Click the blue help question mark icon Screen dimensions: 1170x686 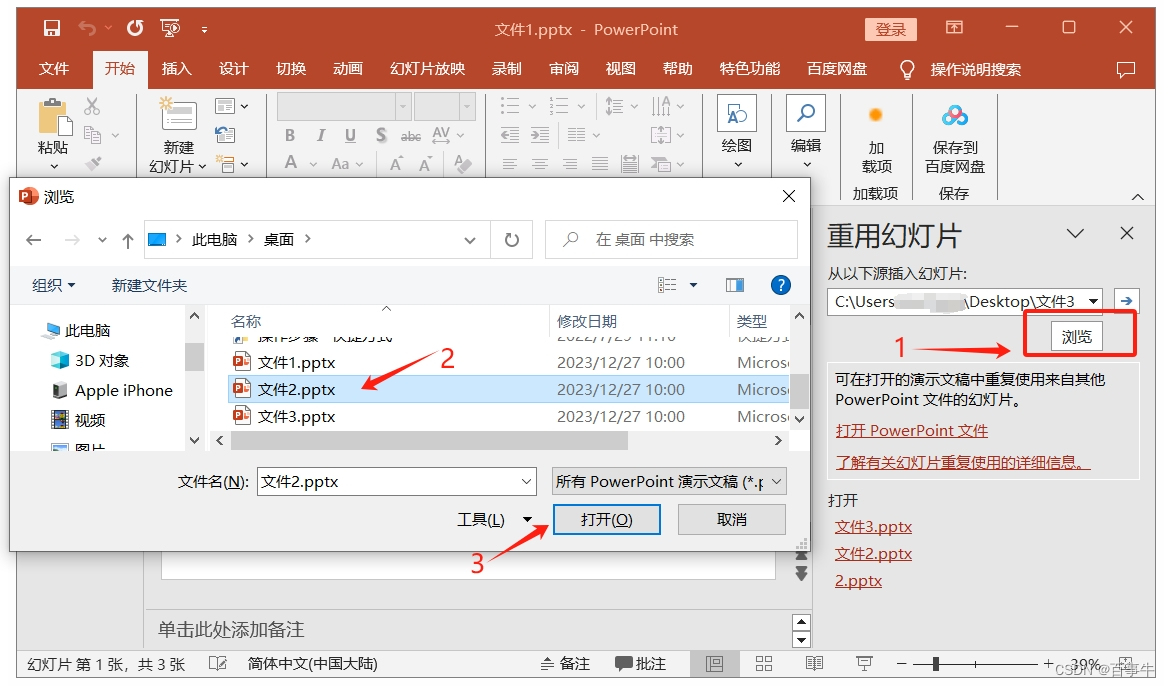780,285
